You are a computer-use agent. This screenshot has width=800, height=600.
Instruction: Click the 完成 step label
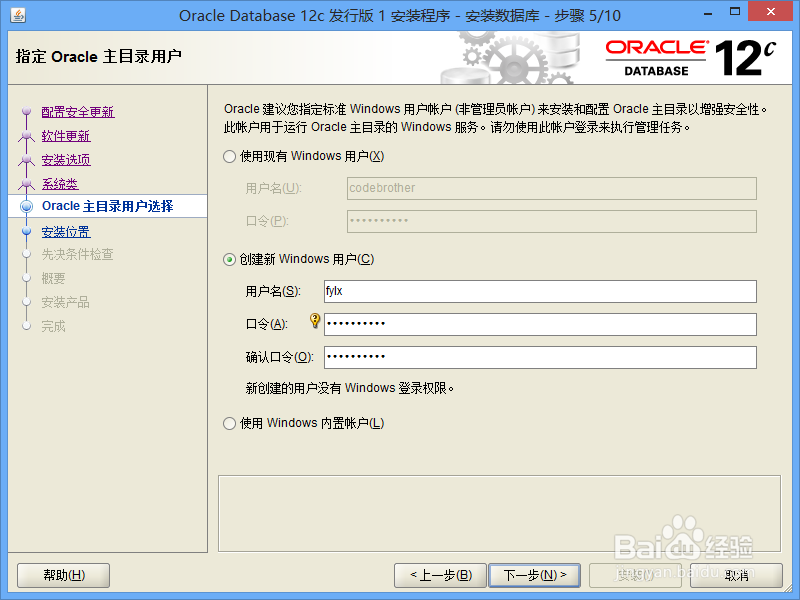tap(54, 326)
